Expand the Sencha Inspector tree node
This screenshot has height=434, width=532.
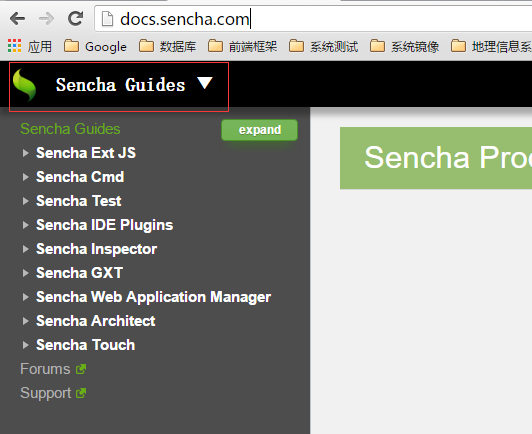(x=25, y=249)
